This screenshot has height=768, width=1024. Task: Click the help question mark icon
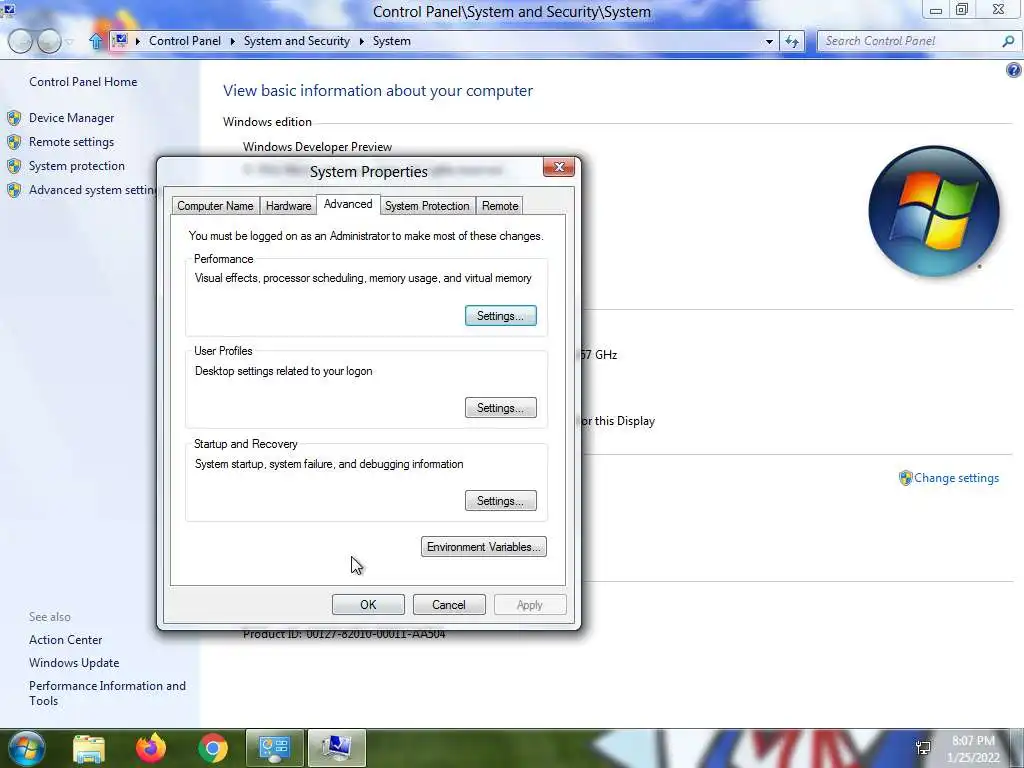(x=1014, y=70)
